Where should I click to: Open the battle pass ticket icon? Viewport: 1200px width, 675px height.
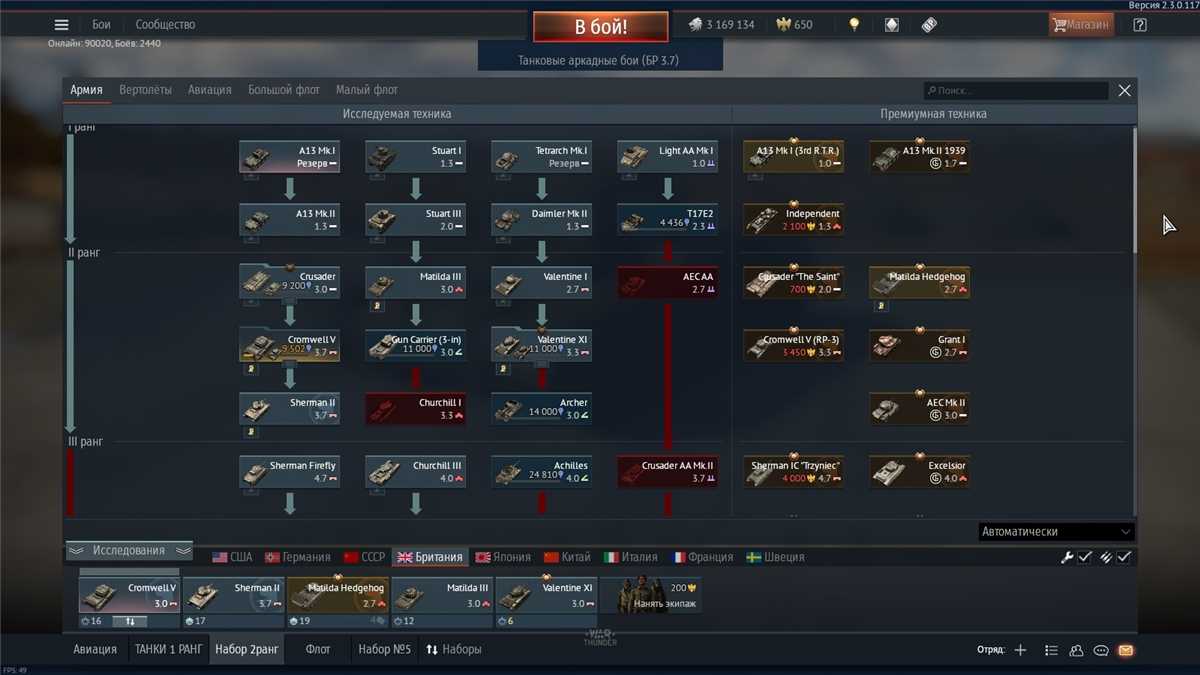[929, 25]
